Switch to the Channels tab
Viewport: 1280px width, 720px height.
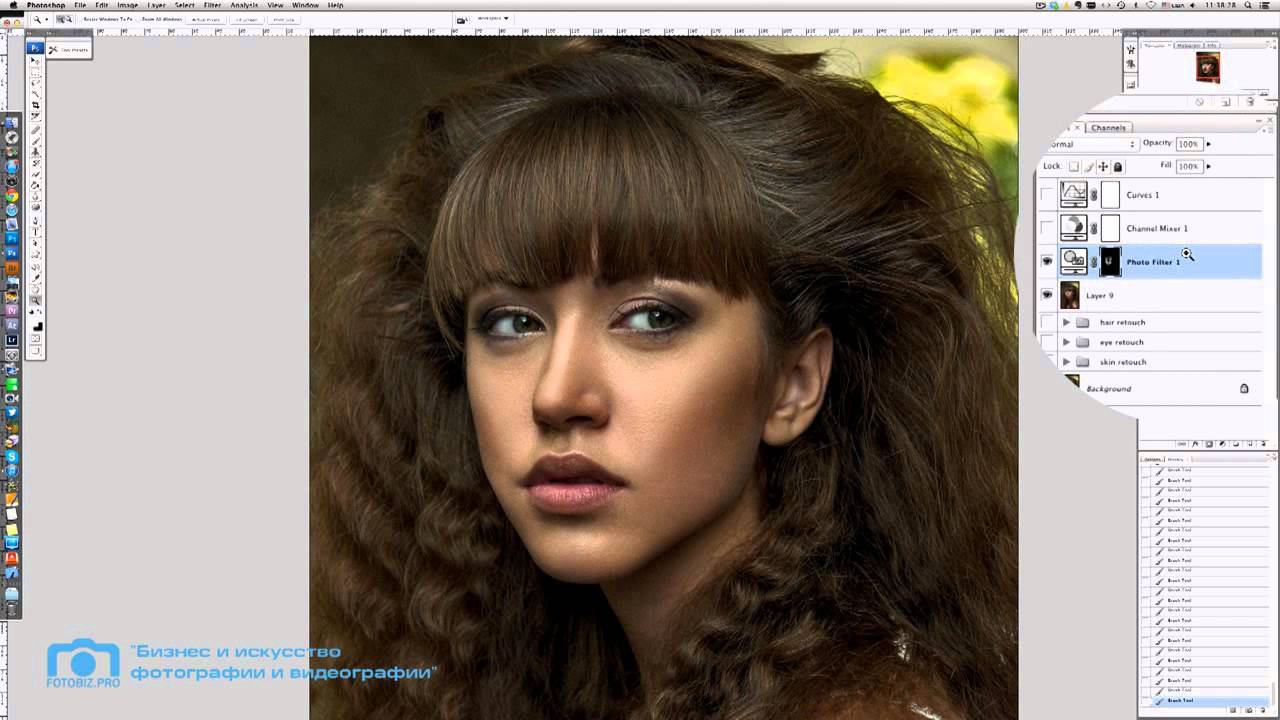1108,128
